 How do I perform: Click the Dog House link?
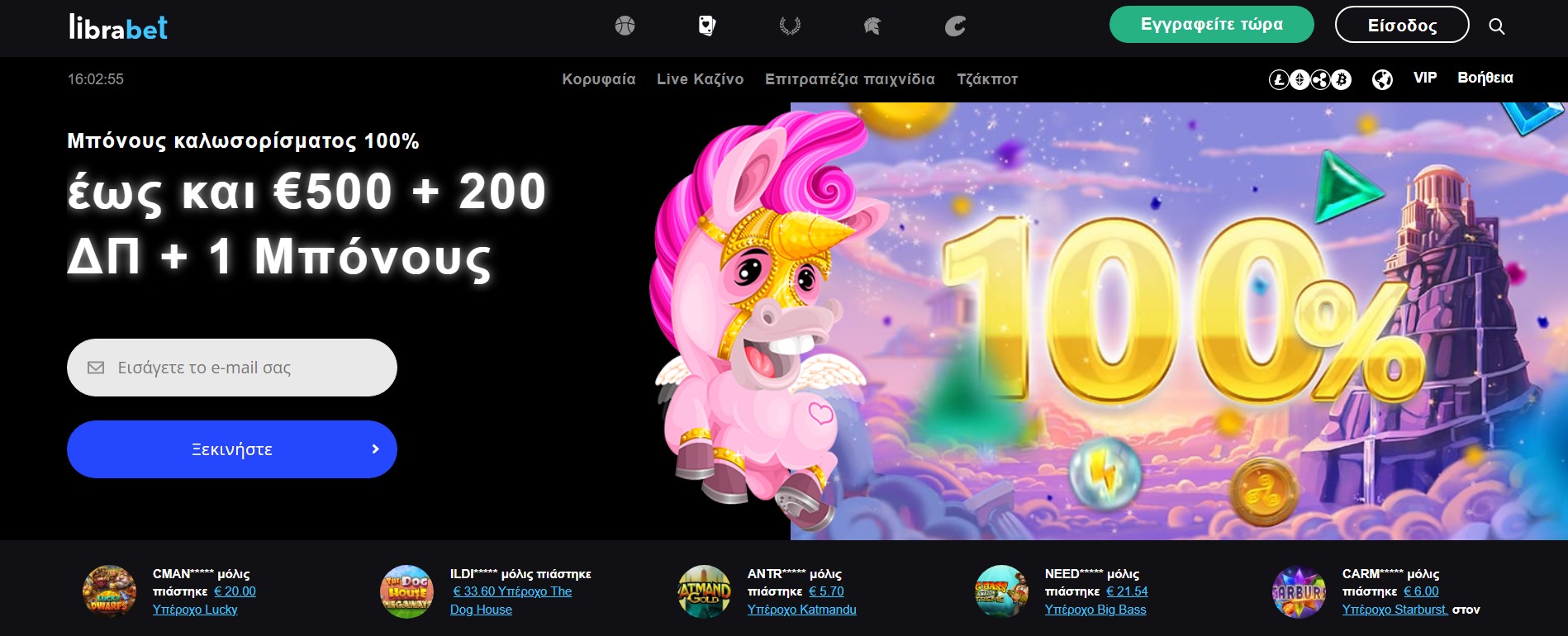tap(481, 610)
